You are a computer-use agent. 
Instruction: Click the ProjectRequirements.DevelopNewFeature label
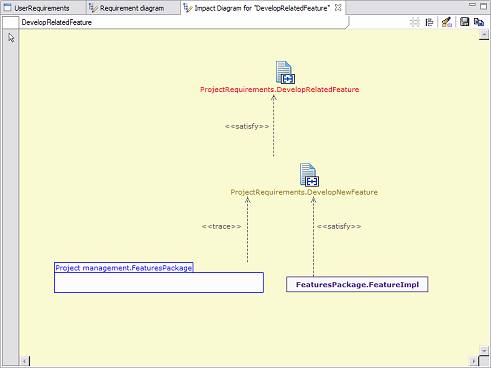pos(304,192)
